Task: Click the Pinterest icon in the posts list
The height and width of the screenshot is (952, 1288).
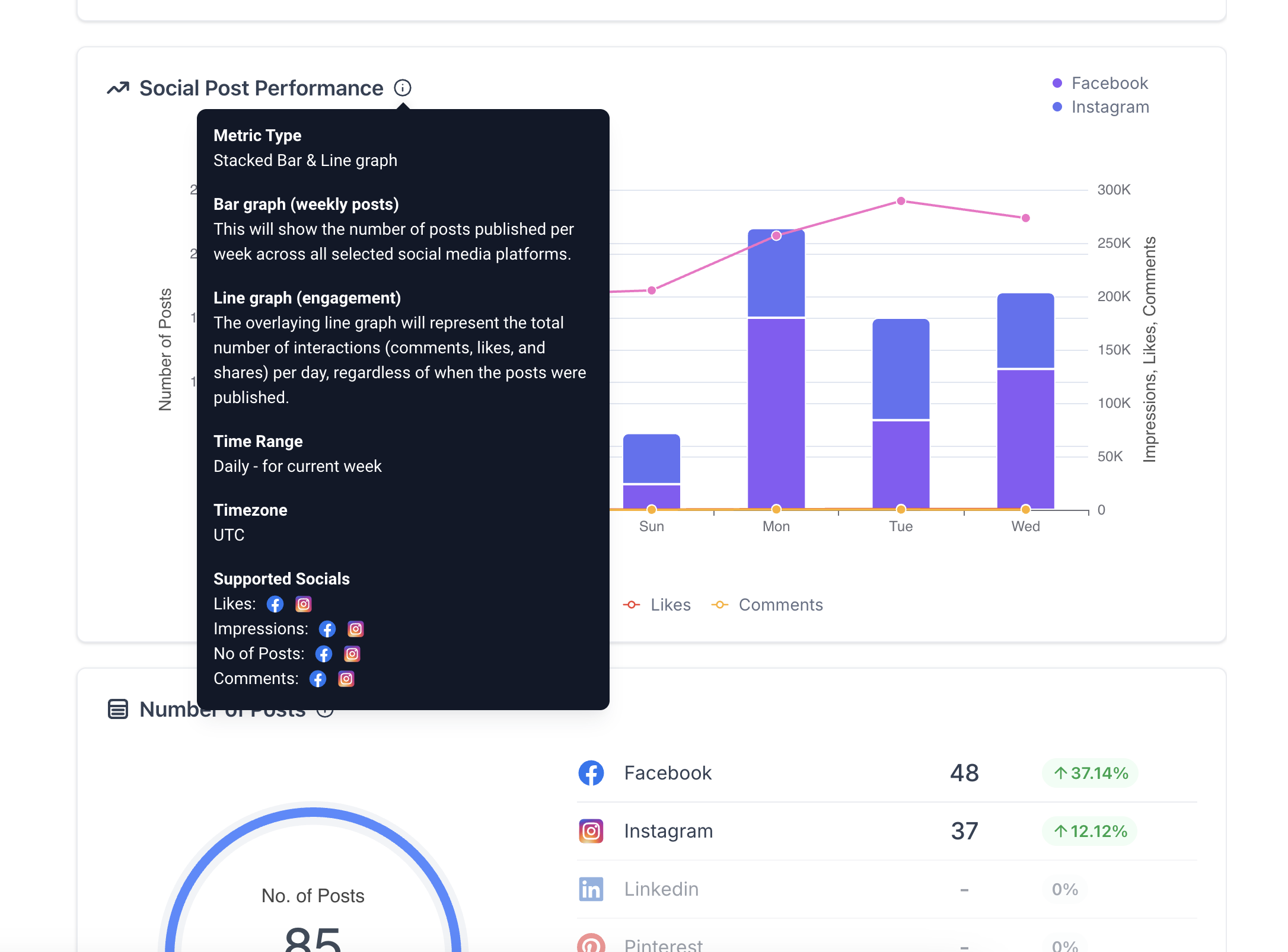Action: pyautogui.click(x=591, y=944)
